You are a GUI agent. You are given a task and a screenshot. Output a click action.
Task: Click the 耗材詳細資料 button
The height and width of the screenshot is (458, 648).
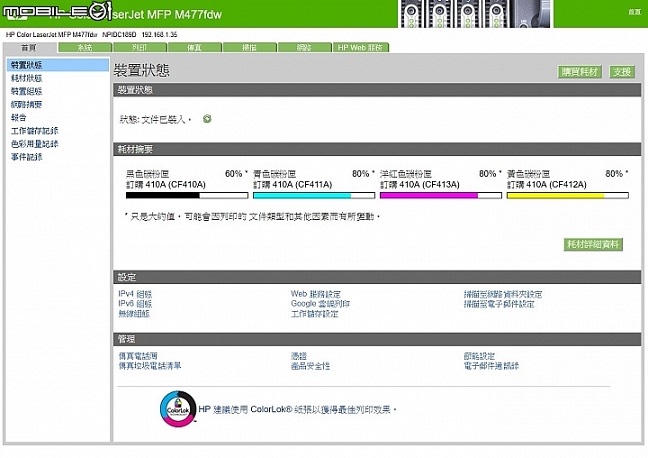[593, 244]
